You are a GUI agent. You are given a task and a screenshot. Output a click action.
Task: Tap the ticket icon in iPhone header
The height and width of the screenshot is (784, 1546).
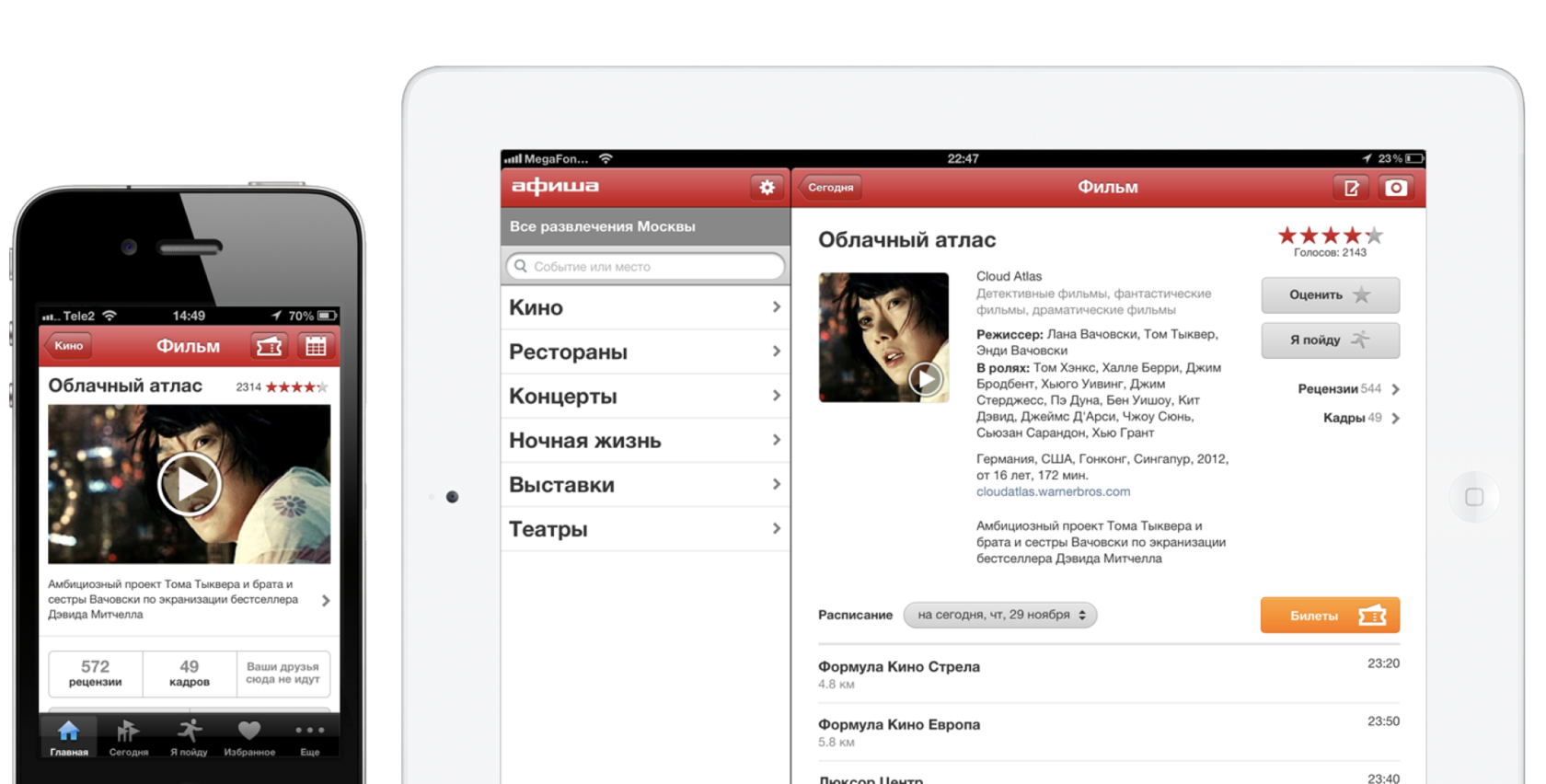[x=269, y=347]
